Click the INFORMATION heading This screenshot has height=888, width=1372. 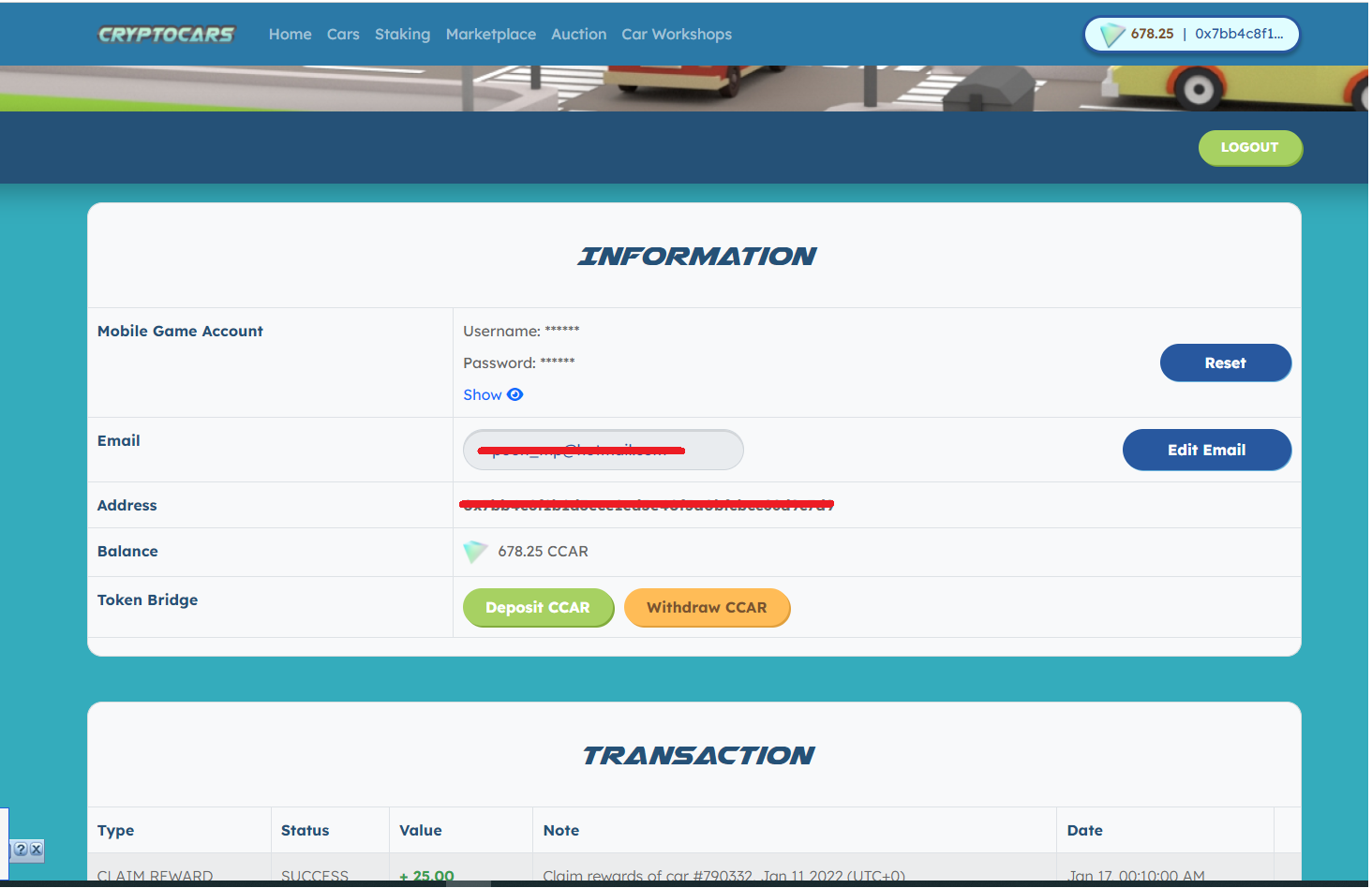695,256
